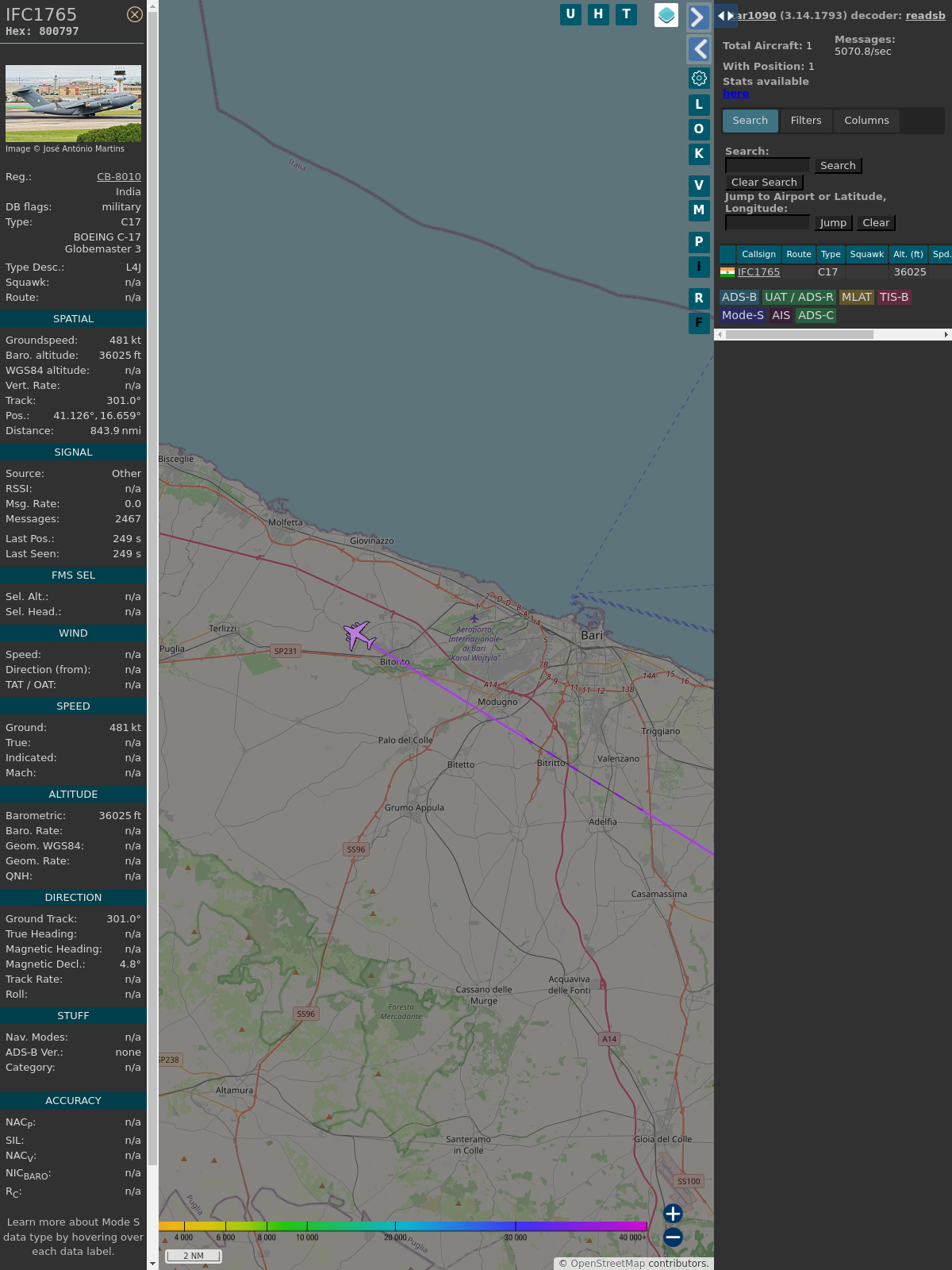Click the sidebar width toggle arrows

(725, 16)
